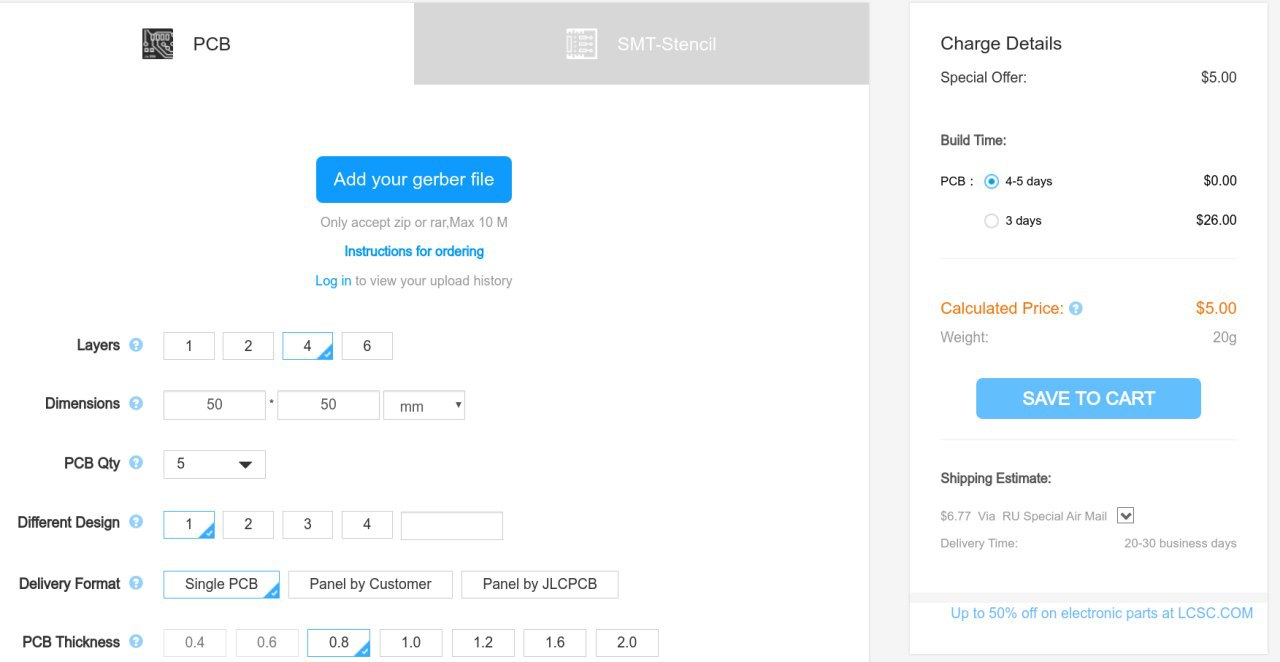
Task: Select Different Design option 2
Action: tap(248, 525)
